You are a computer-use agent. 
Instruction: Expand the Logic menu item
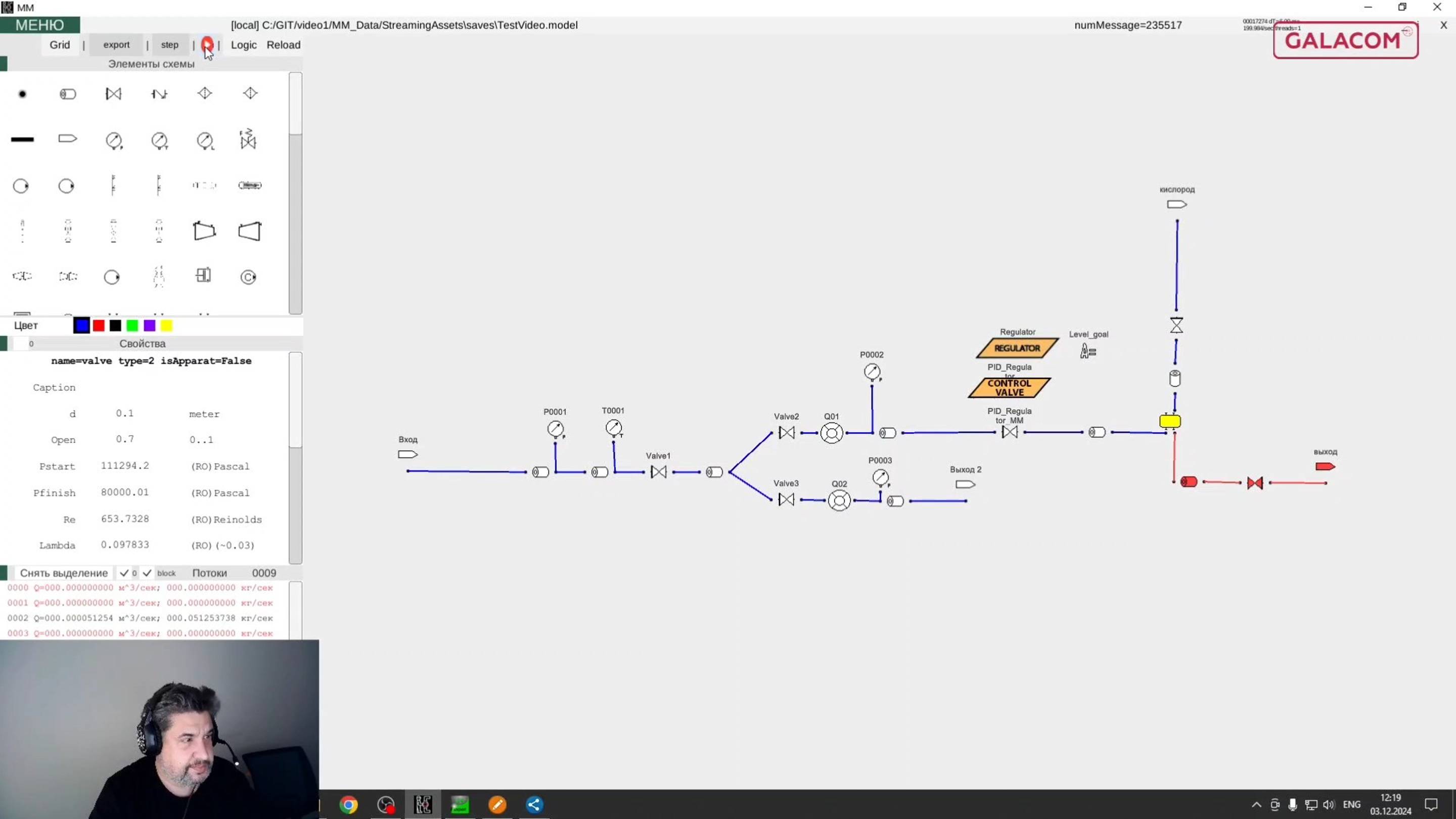pos(244,44)
